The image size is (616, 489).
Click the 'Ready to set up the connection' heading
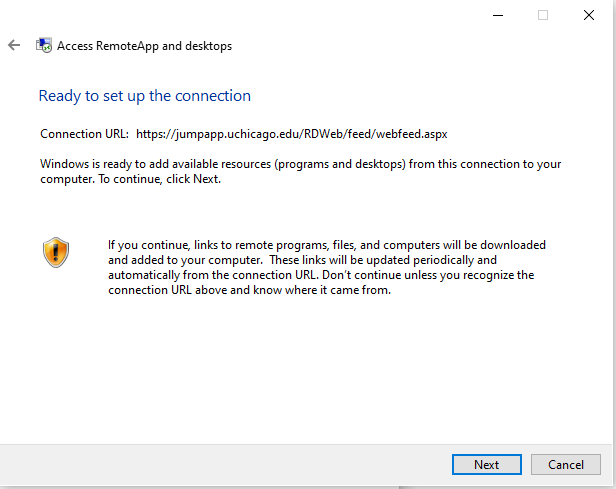click(144, 96)
